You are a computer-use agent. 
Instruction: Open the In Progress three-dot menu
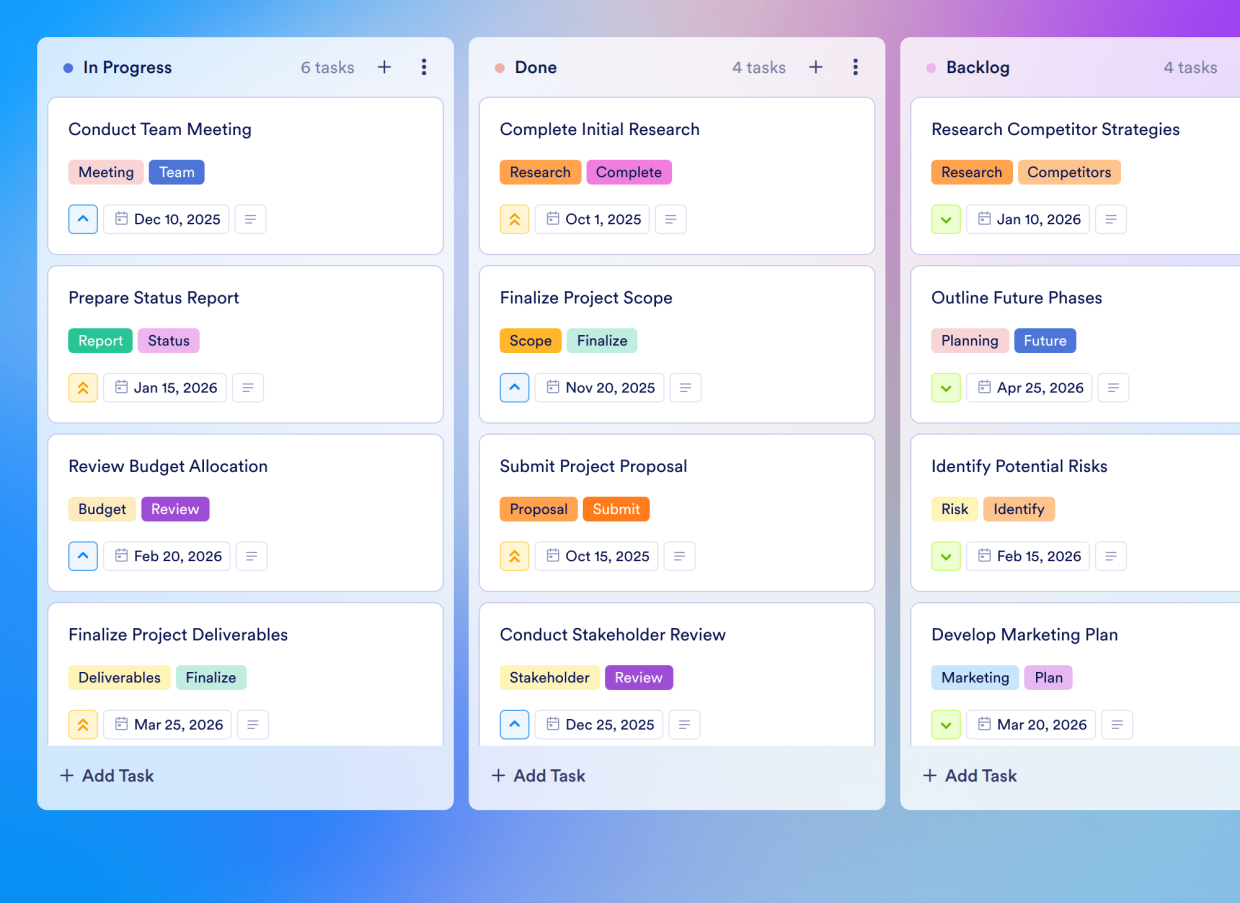click(424, 67)
